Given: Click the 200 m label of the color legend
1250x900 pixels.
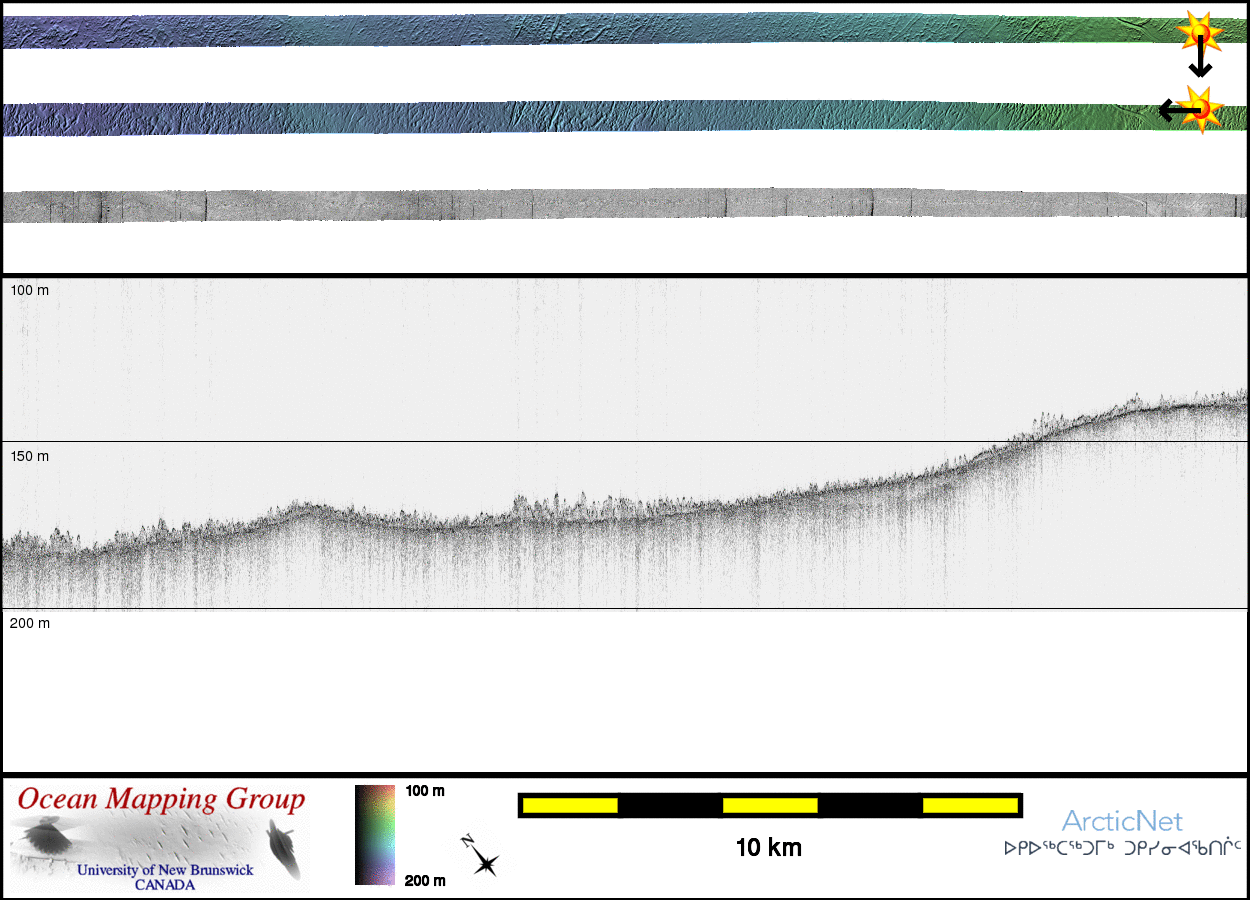Looking at the screenshot, I should point(425,880).
